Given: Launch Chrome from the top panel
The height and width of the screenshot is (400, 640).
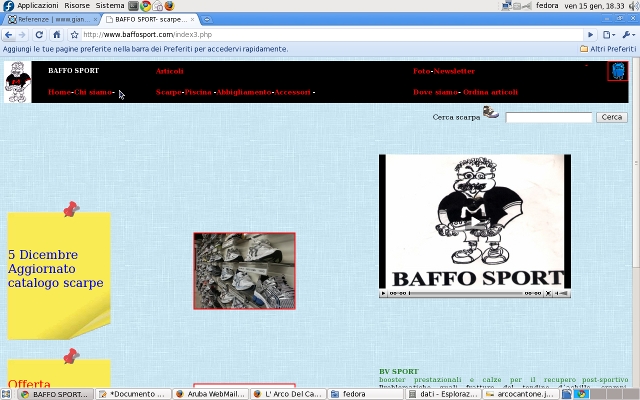Looking at the screenshot, I should point(145,6).
